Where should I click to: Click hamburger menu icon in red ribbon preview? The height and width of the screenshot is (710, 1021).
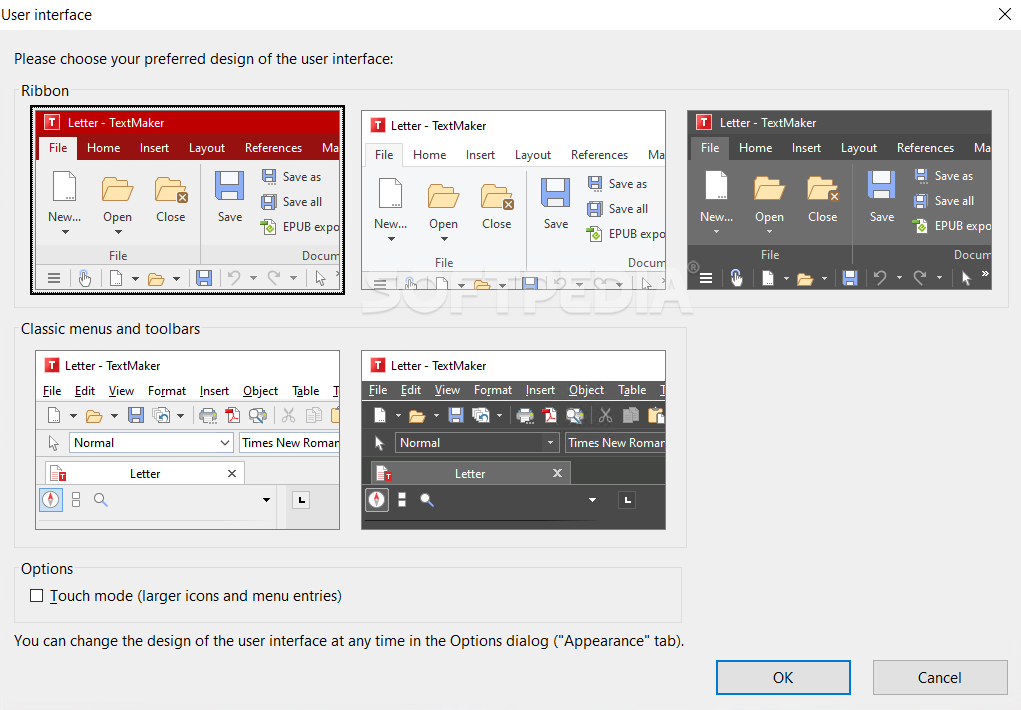(54, 279)
